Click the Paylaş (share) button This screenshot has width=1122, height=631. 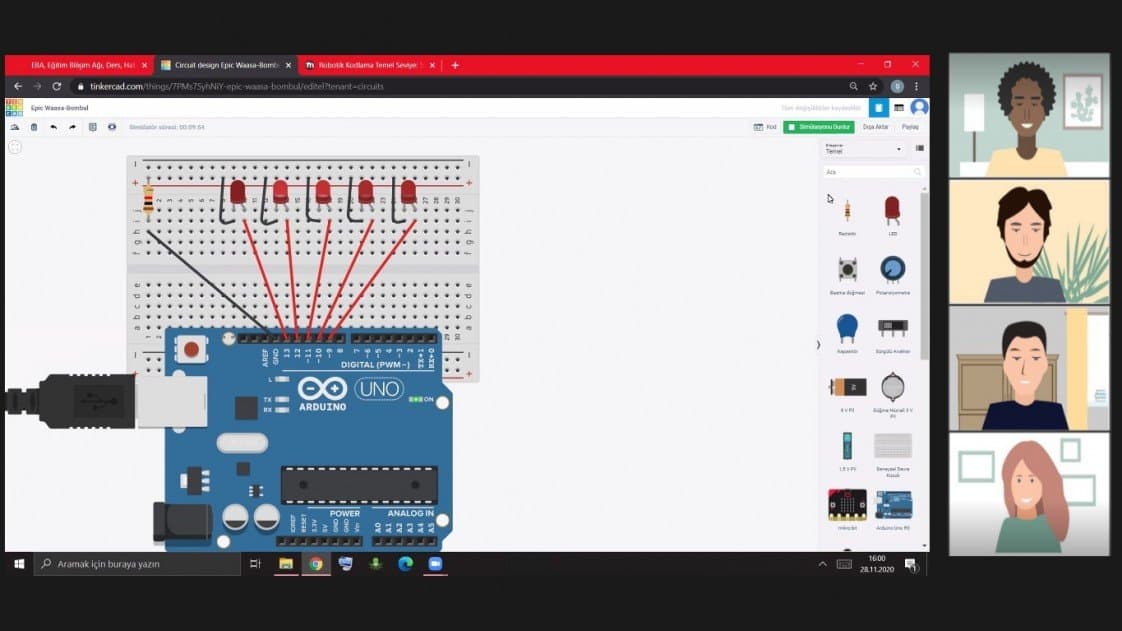pos(910,127)
